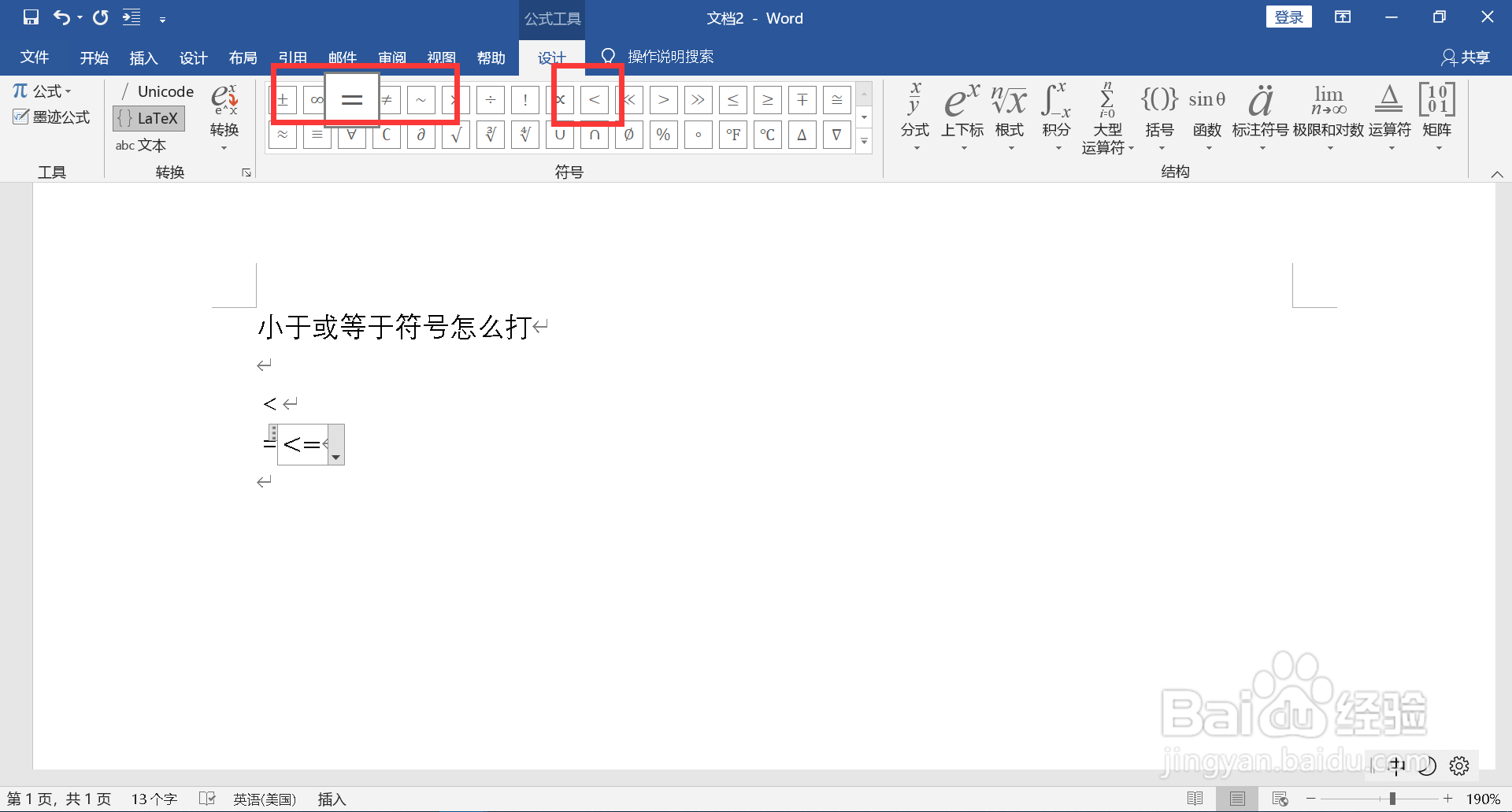Toggle 插入 overtype mode in status bar
Screen dimensions: 1512x812
pos(332,799)
